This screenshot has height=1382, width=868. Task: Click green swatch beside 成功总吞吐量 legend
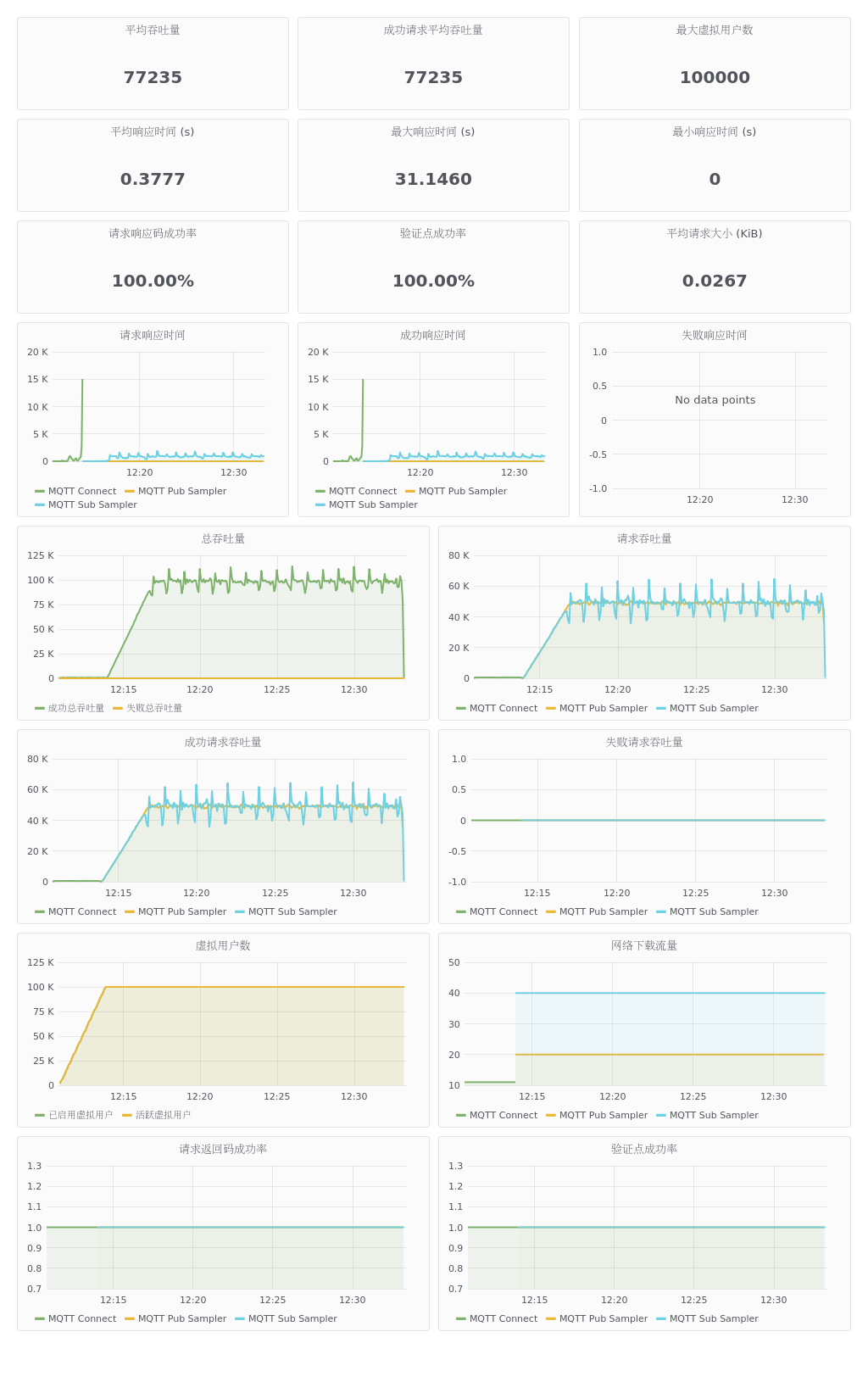tap(40, 708)
